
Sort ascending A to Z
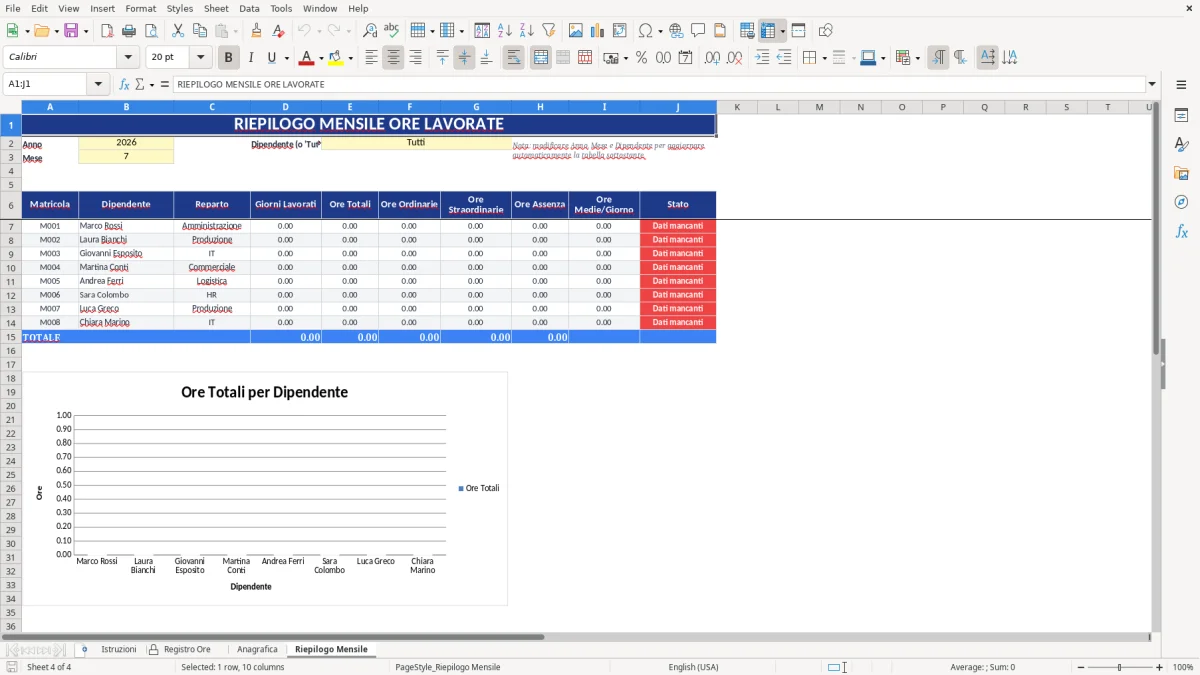(x=505, y=31)
